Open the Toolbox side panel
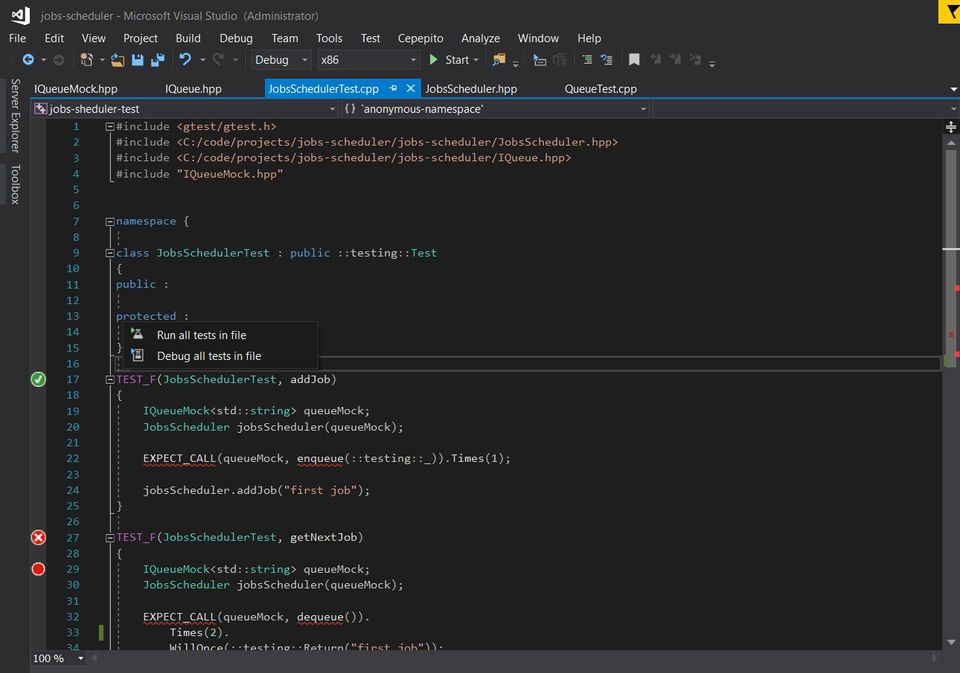The image size is (960, 673). coord(15,184)
